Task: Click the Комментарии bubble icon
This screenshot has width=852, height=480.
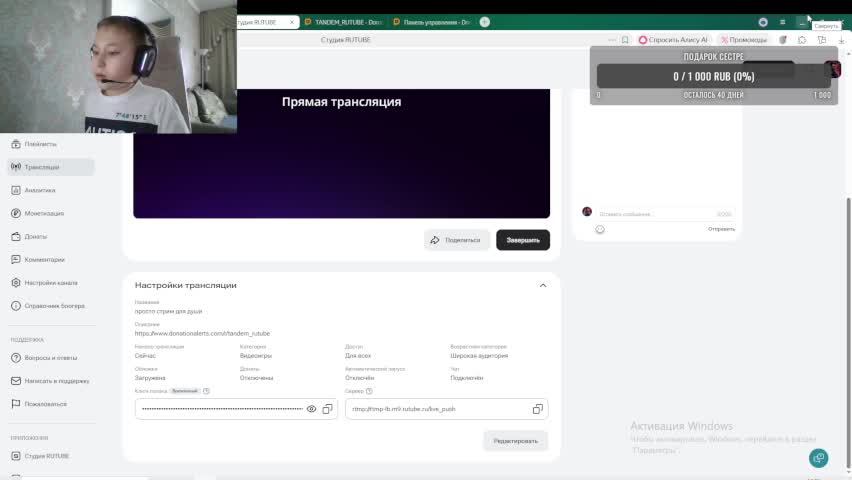Action: point(16,260)
